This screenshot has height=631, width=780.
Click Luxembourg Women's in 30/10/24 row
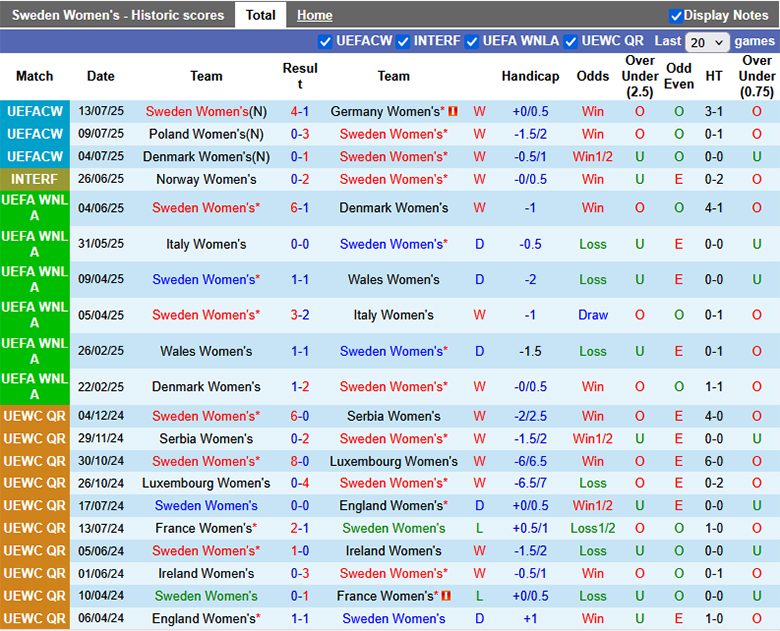pos(393,461)
